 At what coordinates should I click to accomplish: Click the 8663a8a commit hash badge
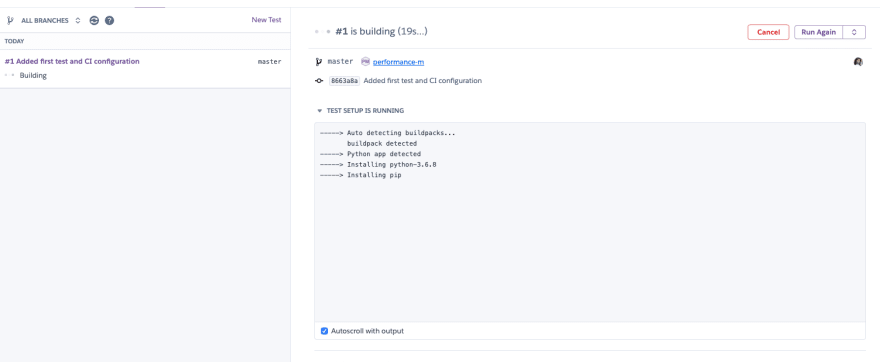pyautogui.click(x=344, y=81)
